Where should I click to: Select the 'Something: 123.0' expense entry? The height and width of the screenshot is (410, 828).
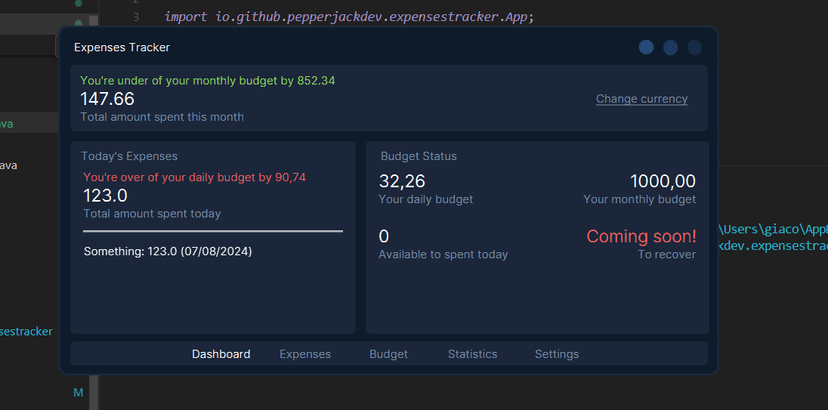[167, 251]
